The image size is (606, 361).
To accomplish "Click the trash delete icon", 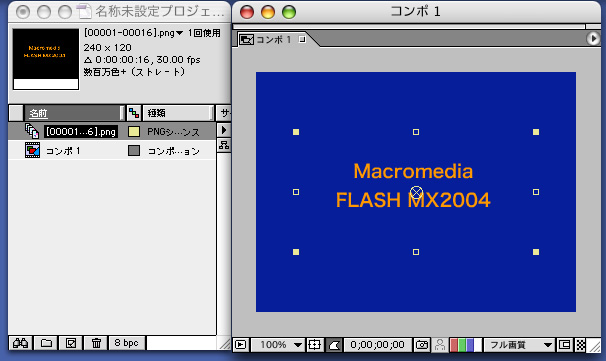I will tap(96, 343).
